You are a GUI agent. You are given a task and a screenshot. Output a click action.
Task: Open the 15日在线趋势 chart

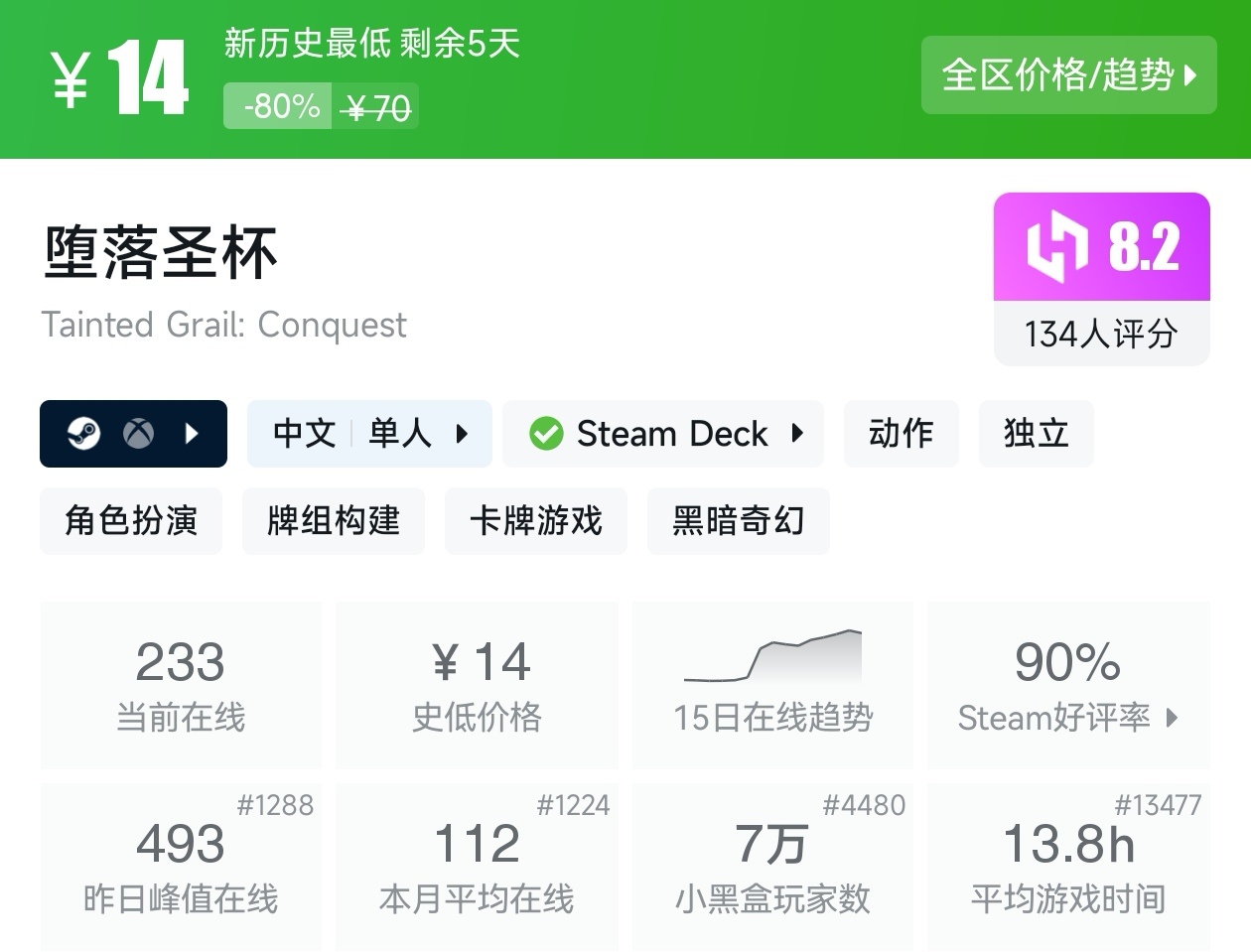[772, 684]
